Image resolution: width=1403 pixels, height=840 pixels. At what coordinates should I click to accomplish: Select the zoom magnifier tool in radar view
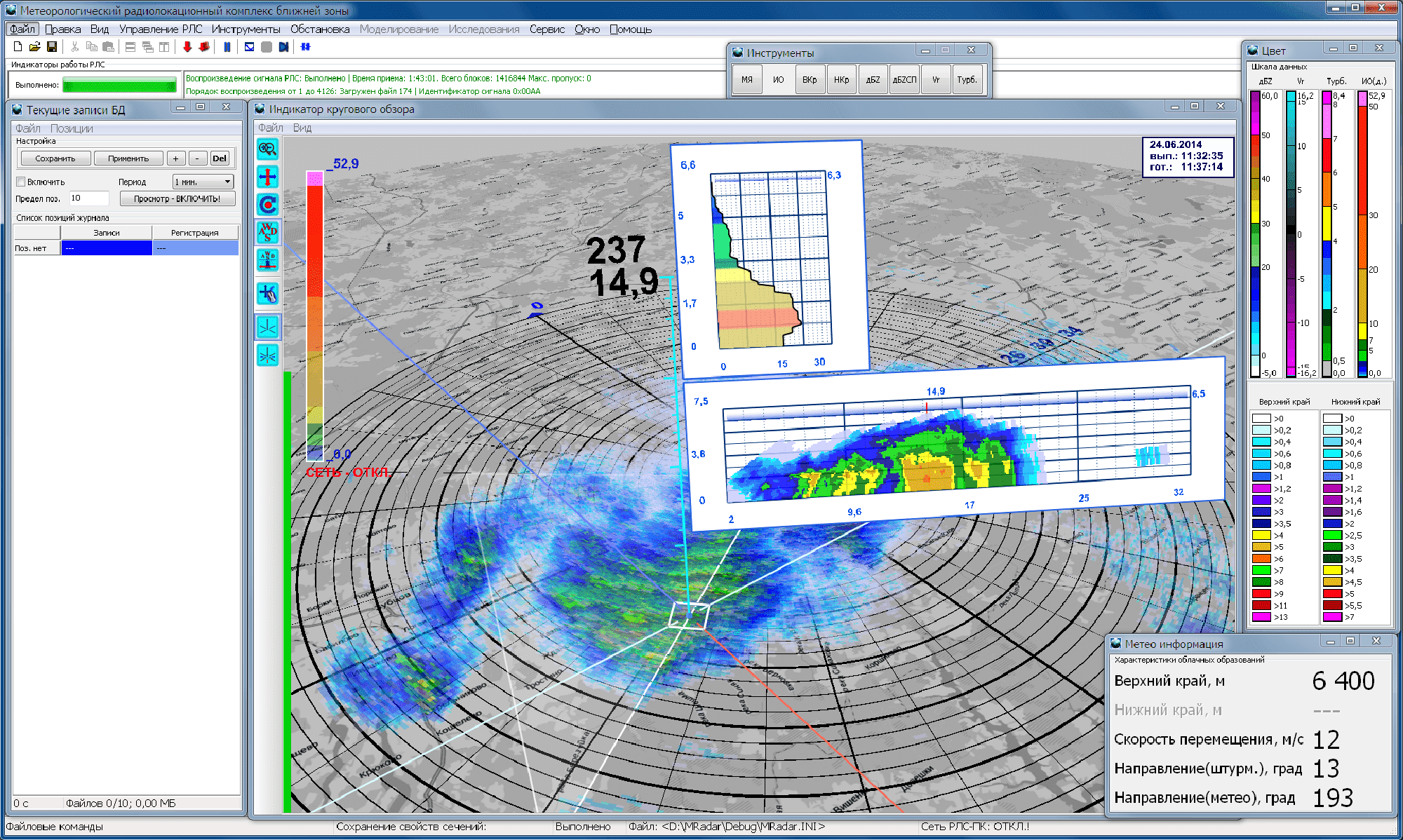(268, 149)
